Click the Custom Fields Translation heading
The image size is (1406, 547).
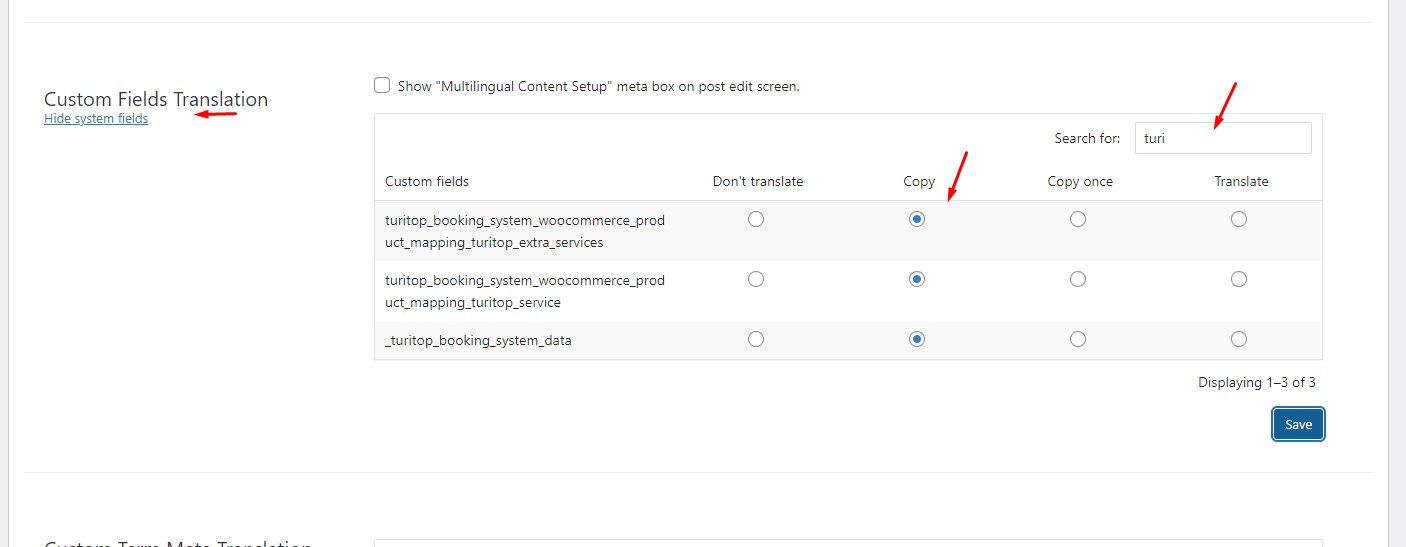(156, 99)
